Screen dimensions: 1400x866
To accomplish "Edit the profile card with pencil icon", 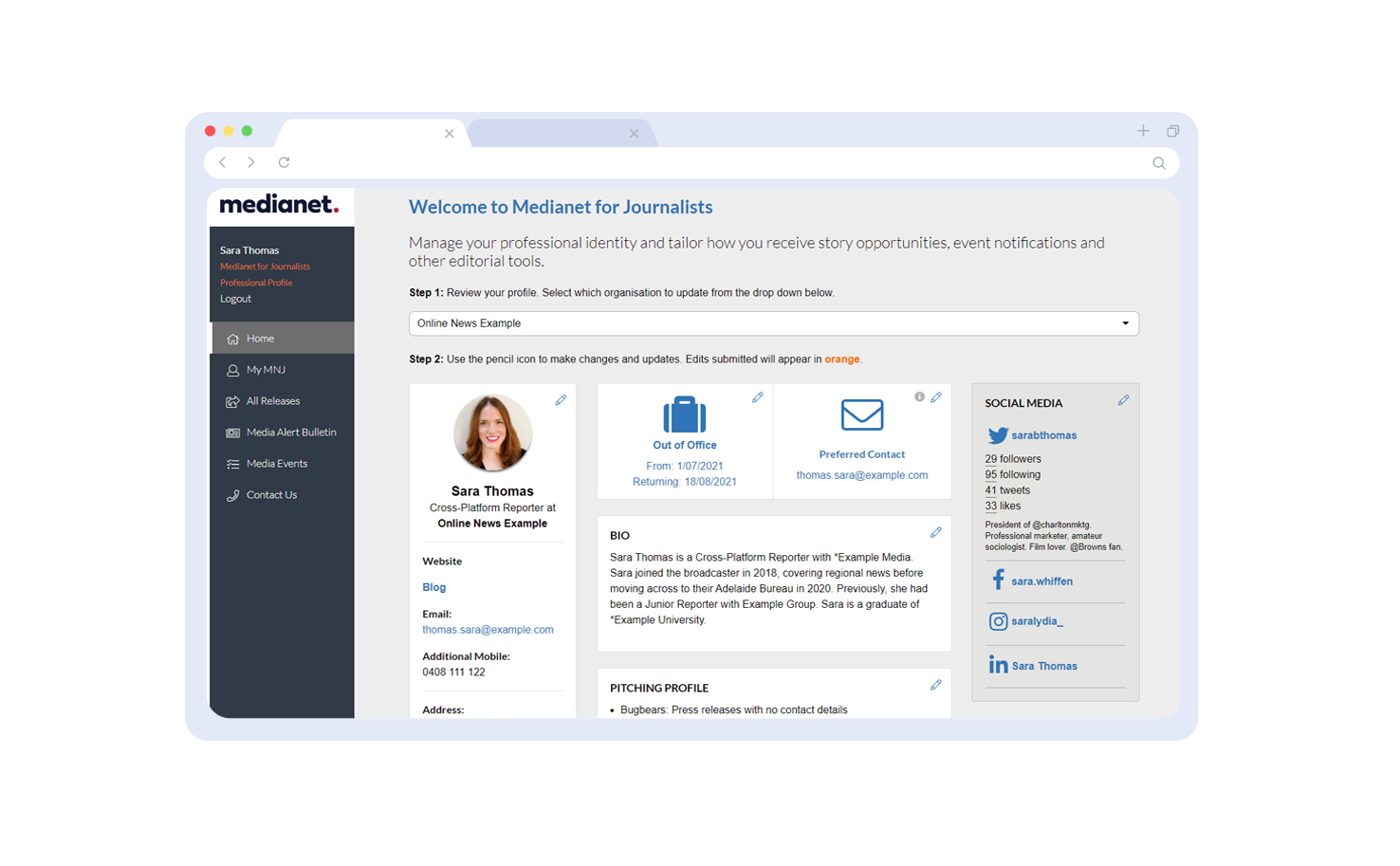I will tap(561, 400).
